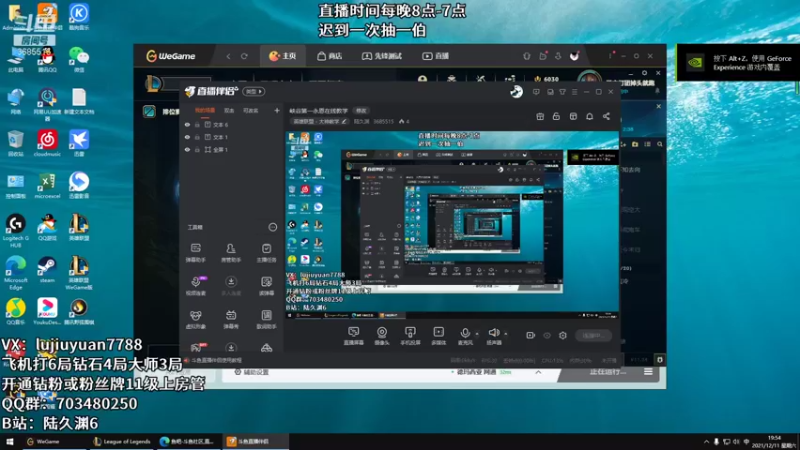Viewport: 800px width, 450px height.
Task: Toggle visibility of 文本 1 layer
Action: (187, 137)
